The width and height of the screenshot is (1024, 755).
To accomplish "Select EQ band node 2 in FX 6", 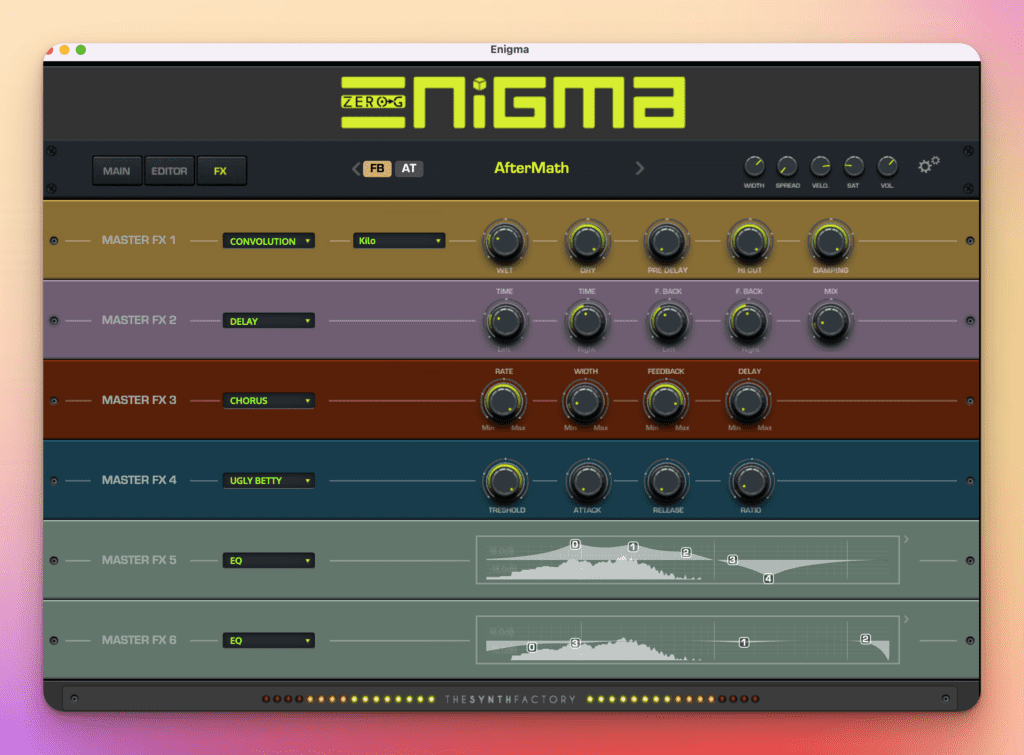I will [x=865, y=639].
